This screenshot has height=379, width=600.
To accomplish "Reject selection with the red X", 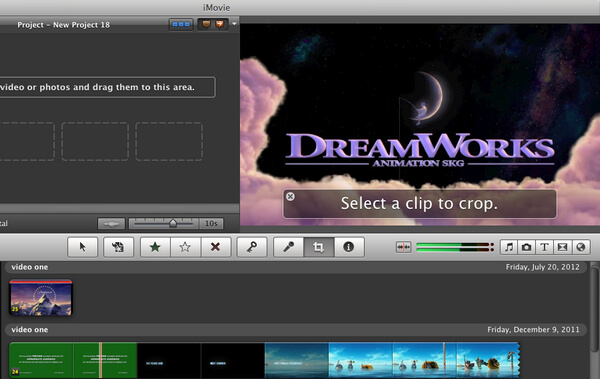I will coord(215,247).
